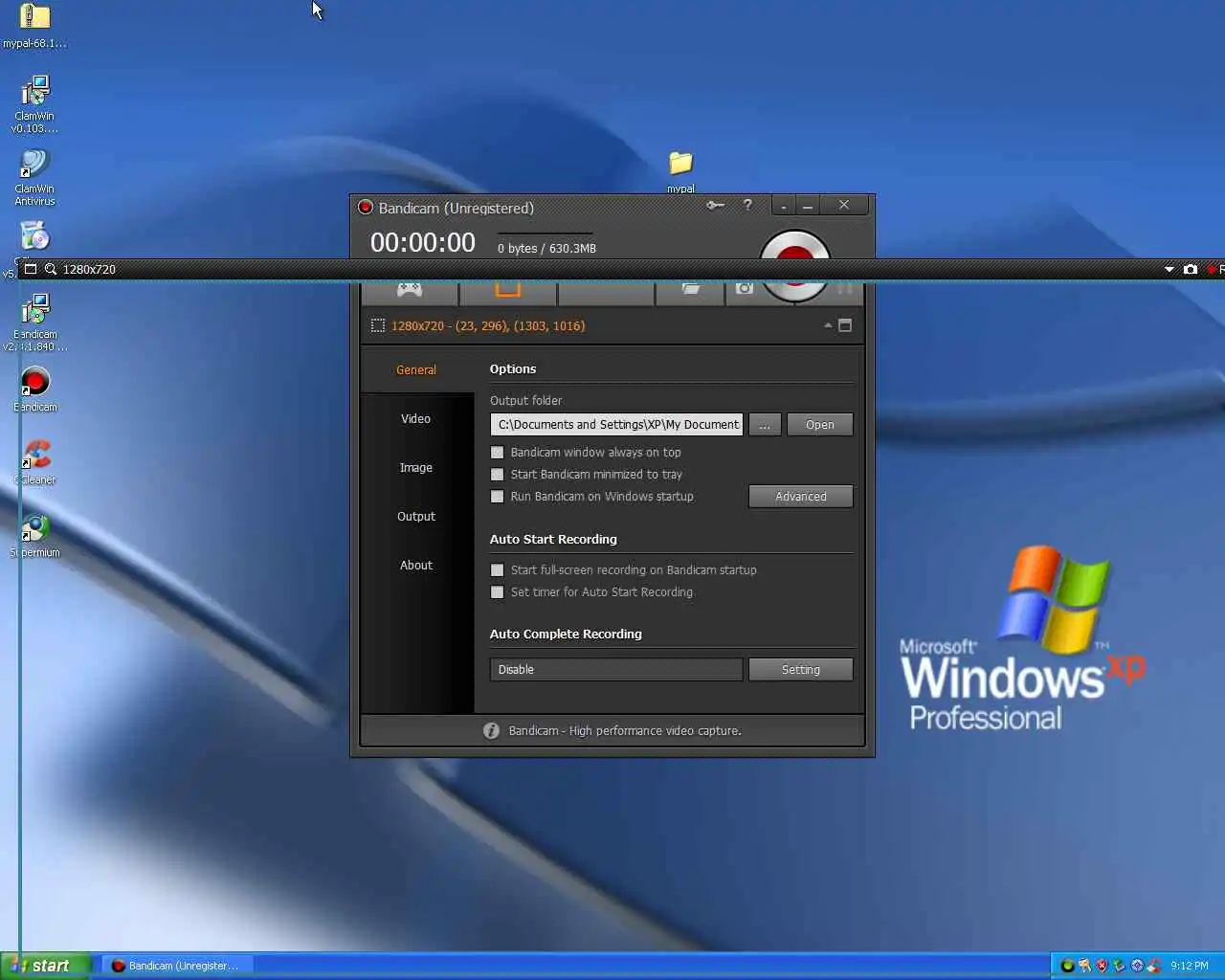Open the overlay bar dropdown triangle
Screen dimensions: 1225x980
pyautogui.click(x=1169, y=270)
